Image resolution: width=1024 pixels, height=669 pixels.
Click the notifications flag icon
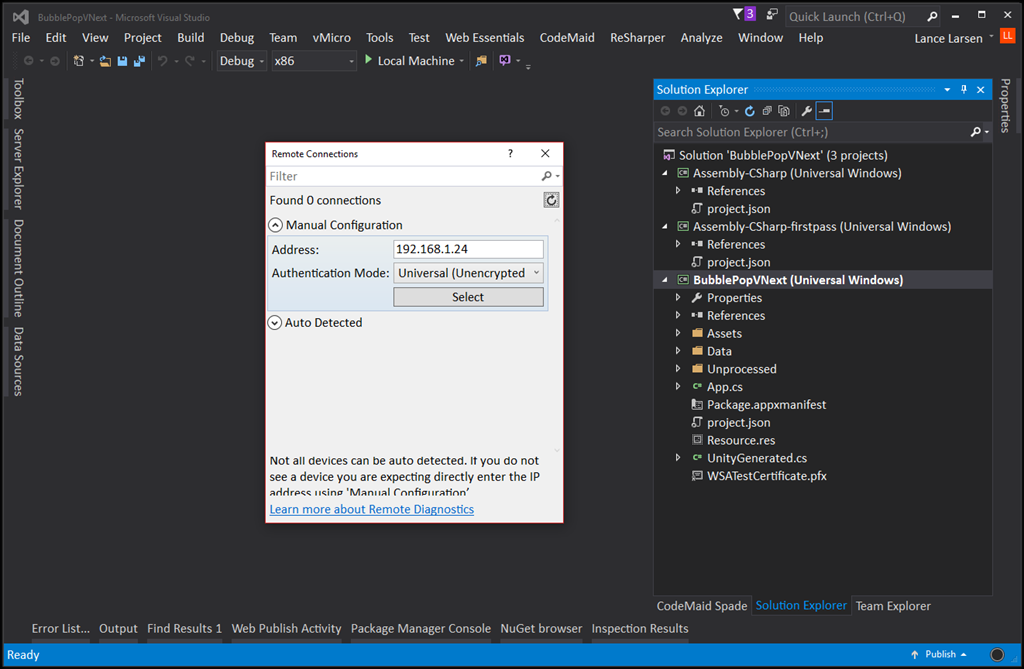coord(737,14)
